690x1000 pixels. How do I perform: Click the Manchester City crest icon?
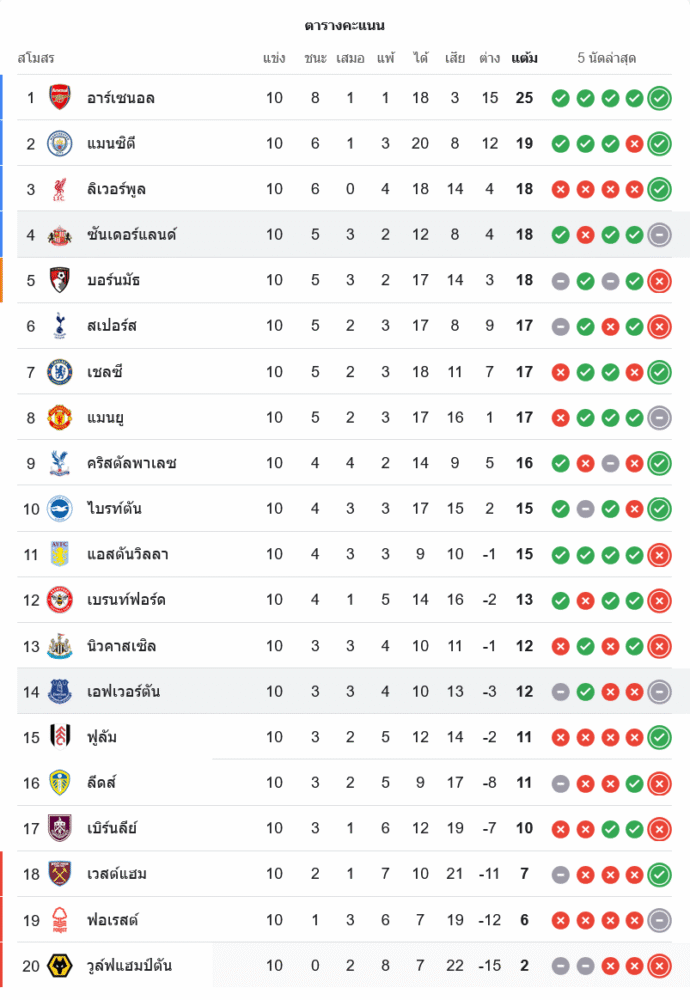[60, 143]
